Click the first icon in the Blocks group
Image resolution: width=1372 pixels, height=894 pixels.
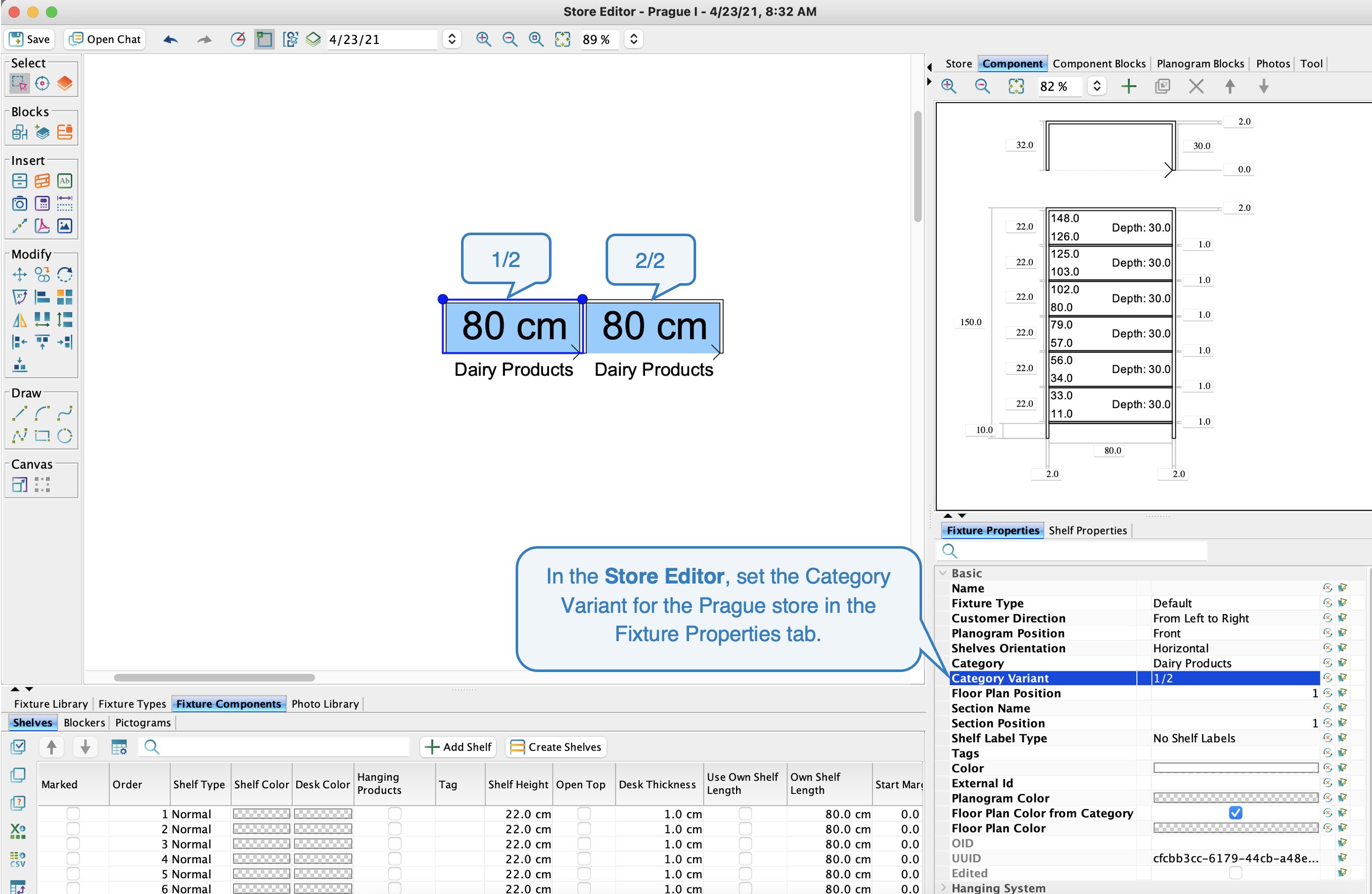(x=20, y=132)
